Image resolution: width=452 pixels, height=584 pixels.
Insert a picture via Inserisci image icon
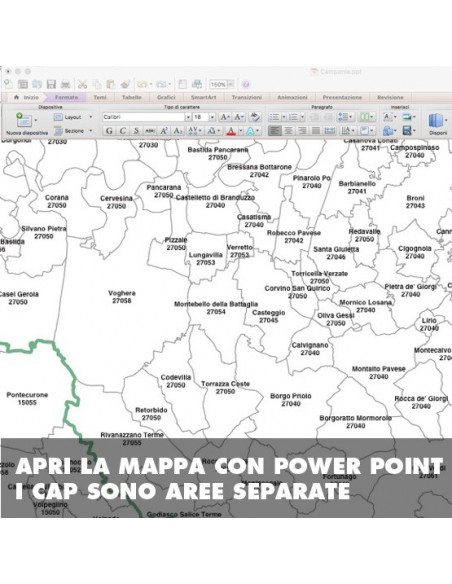pyautogui.click(x=407, y=117)
